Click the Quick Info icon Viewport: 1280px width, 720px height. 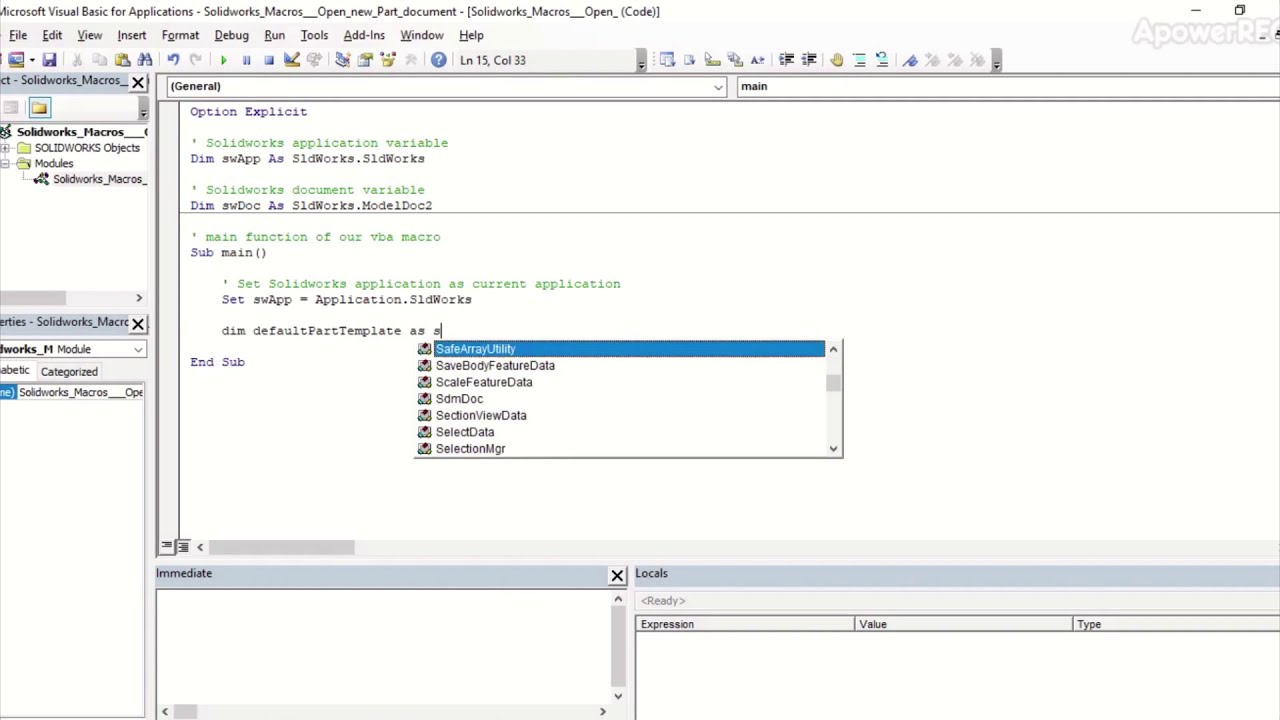pyautogui.click(x=712, y=60)
